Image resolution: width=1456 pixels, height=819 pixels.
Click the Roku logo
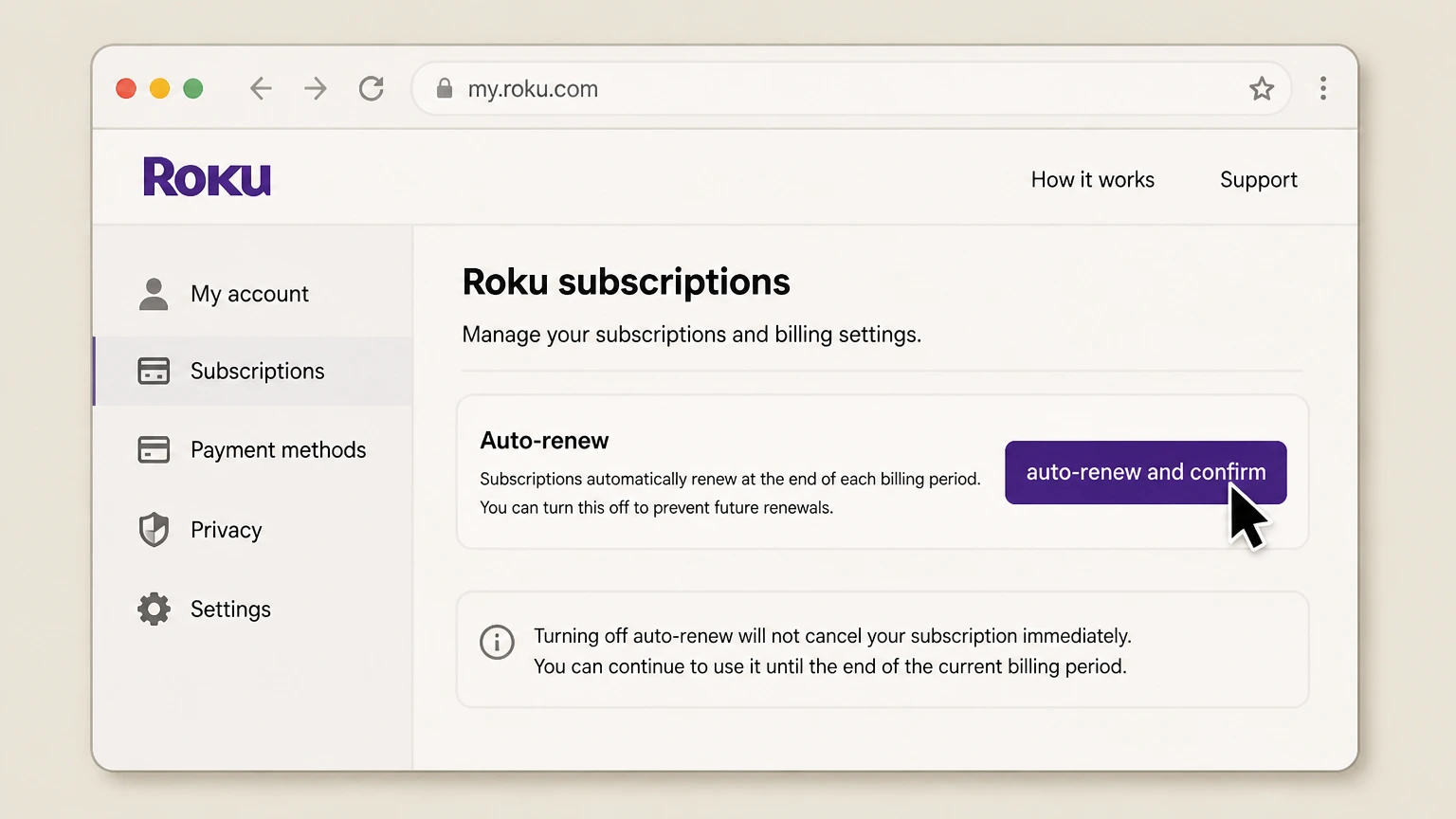pos(207,177)
